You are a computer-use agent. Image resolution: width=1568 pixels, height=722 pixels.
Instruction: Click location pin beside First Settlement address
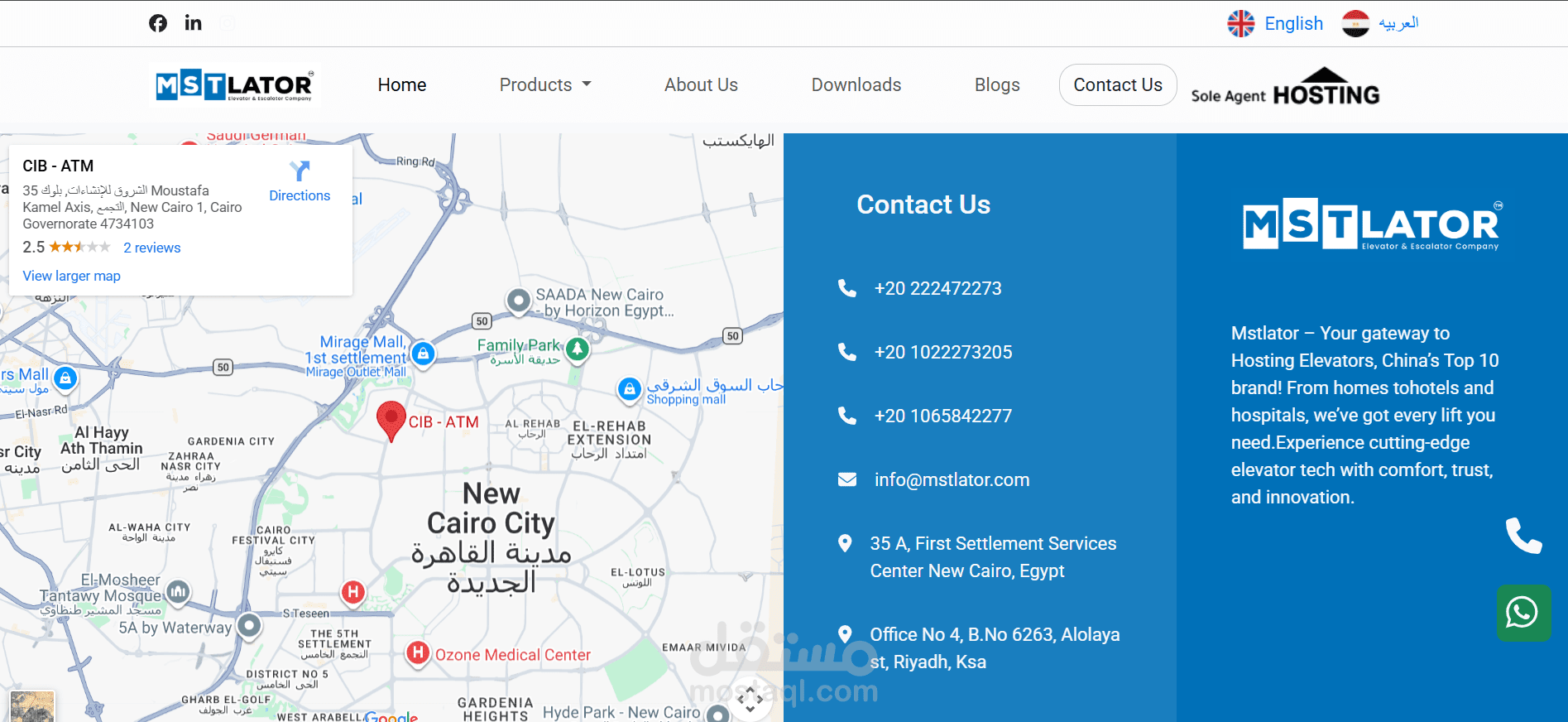coord(845,543)
